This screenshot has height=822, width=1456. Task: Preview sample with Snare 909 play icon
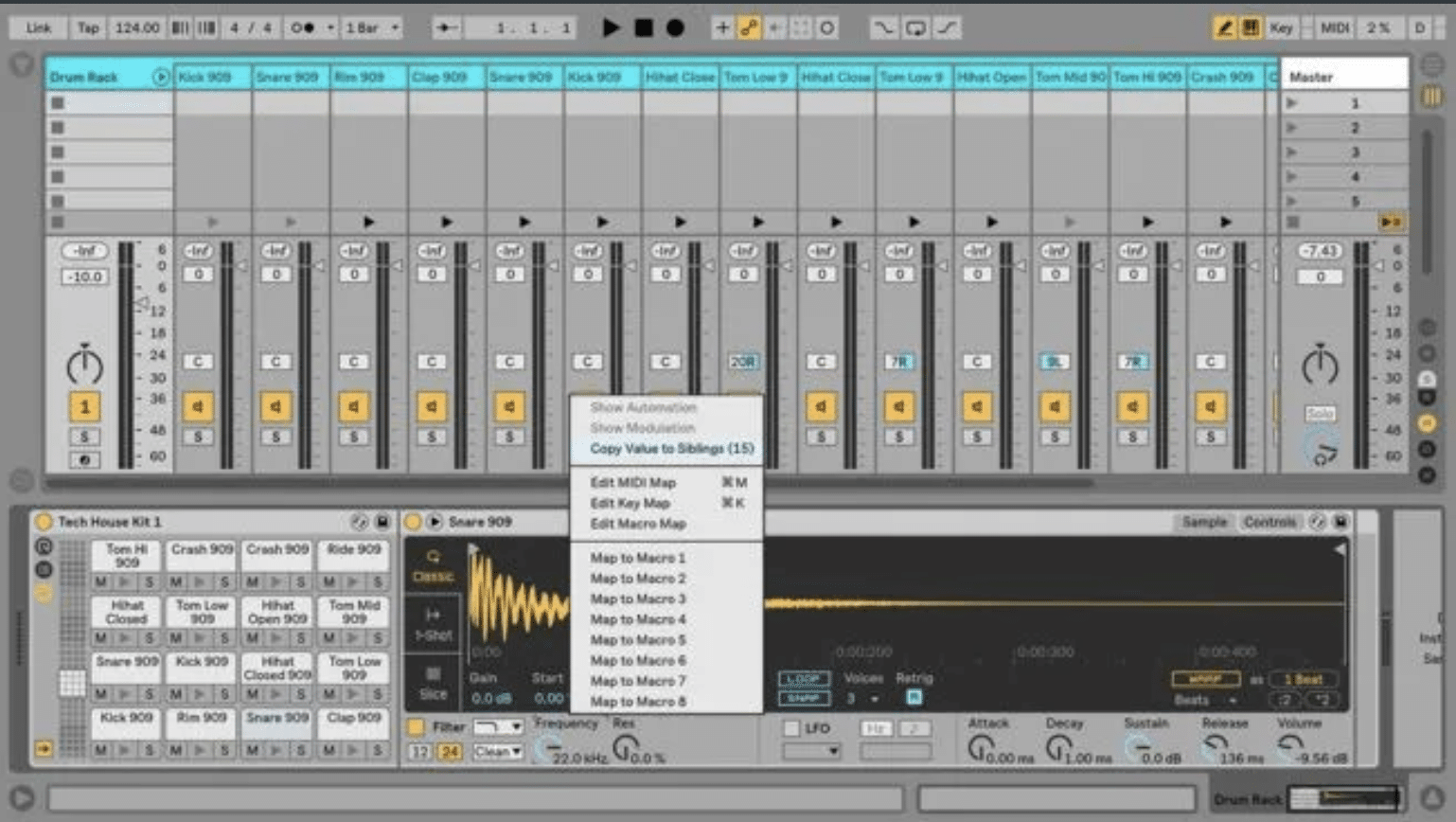coord(435,522)
